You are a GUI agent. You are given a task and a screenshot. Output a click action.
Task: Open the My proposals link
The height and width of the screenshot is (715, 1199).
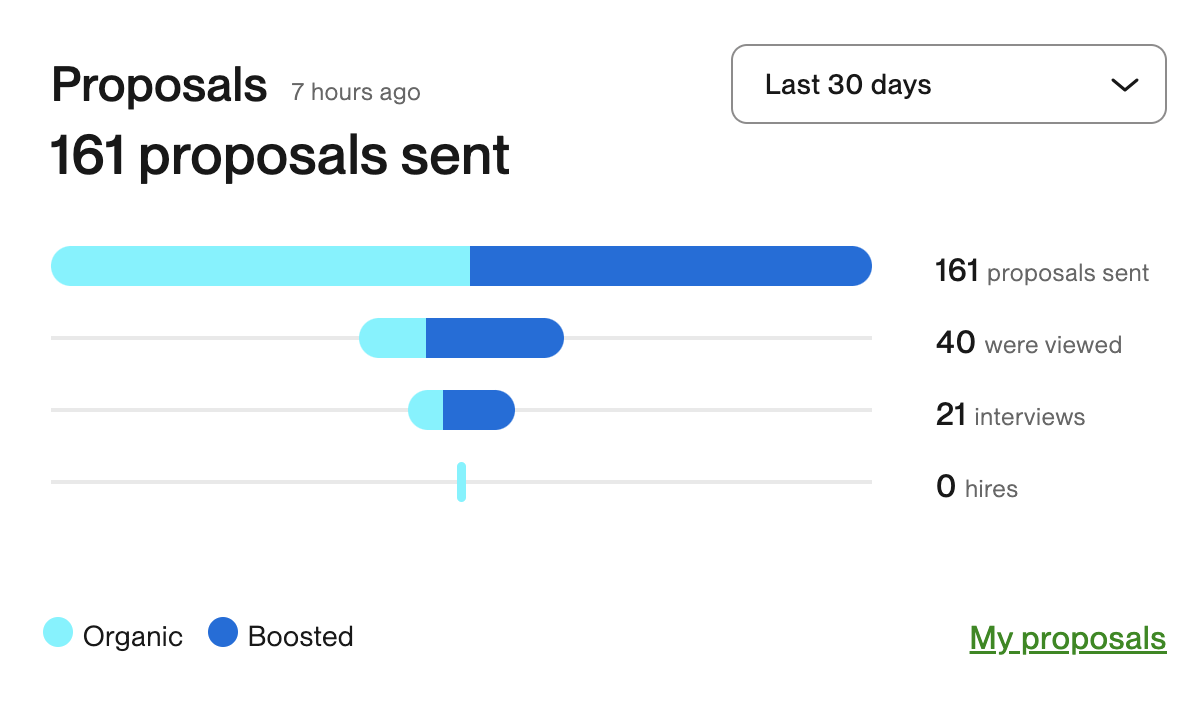coord(1067,638)
